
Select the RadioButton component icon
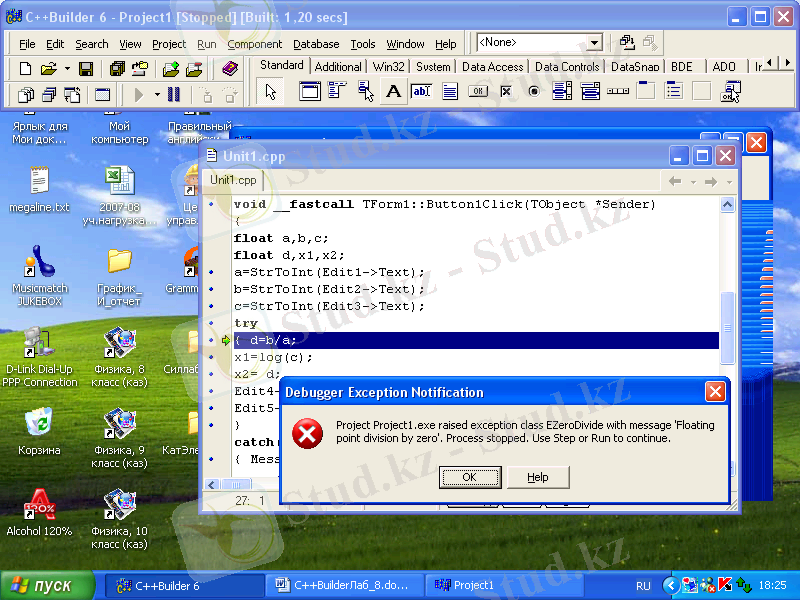534,92
